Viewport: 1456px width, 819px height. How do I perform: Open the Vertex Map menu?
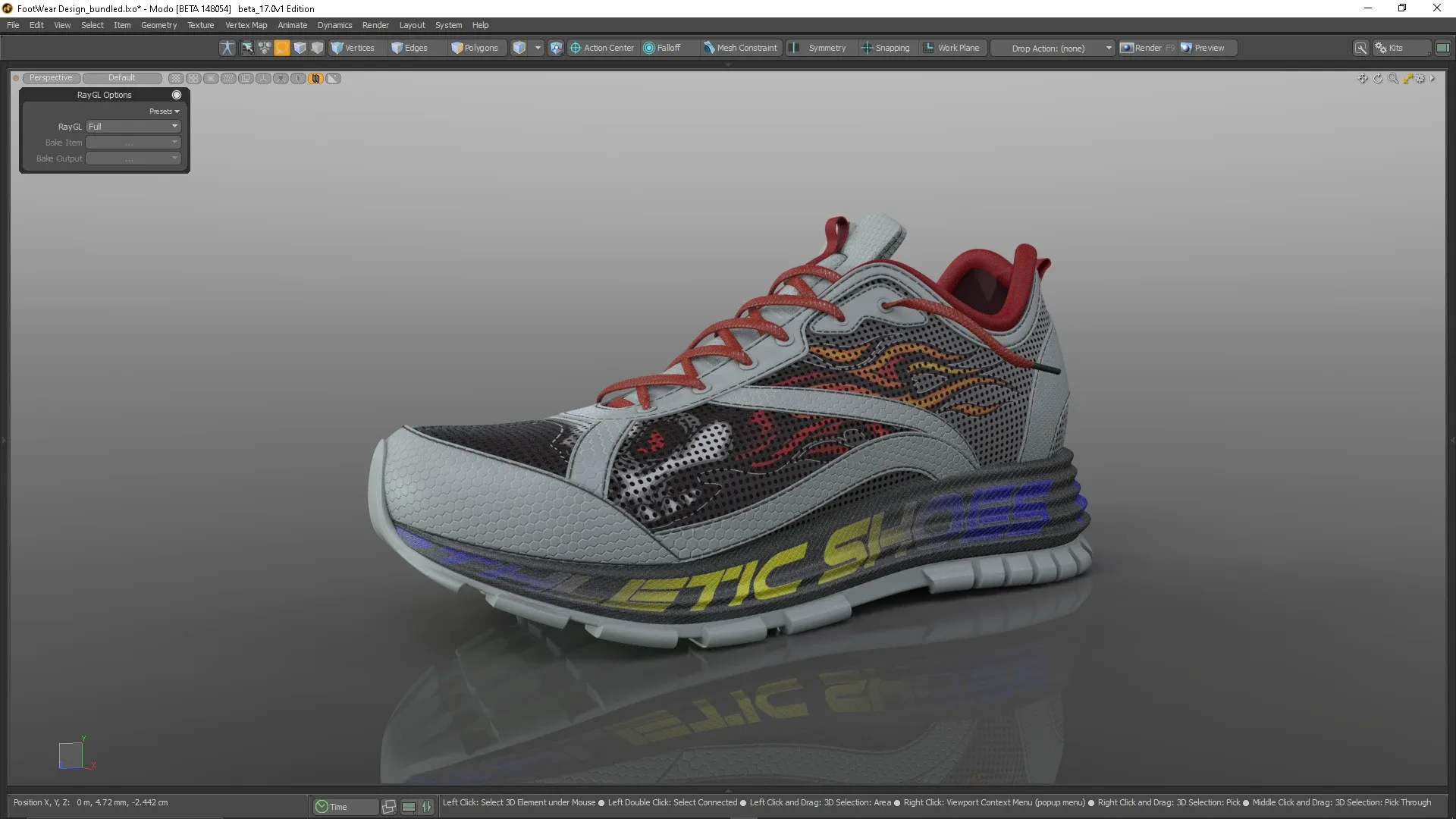tap(246, 25)
